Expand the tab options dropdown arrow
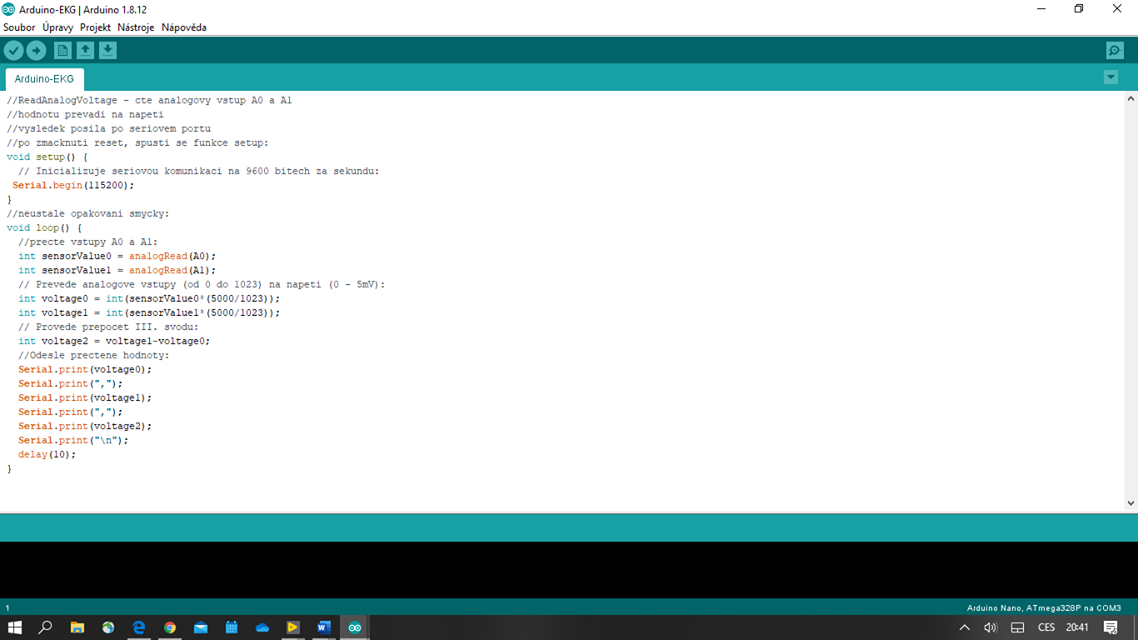 click(1110, 77)
